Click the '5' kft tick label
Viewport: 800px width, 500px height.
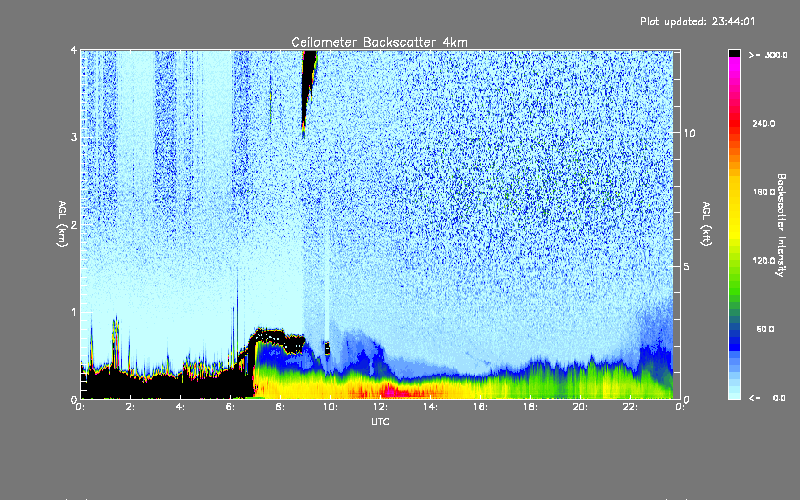point(687,266)
